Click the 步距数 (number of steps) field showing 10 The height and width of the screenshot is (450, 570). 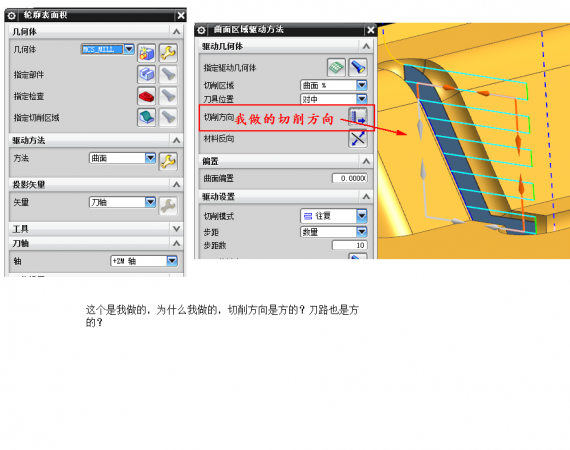click(350, 245)
